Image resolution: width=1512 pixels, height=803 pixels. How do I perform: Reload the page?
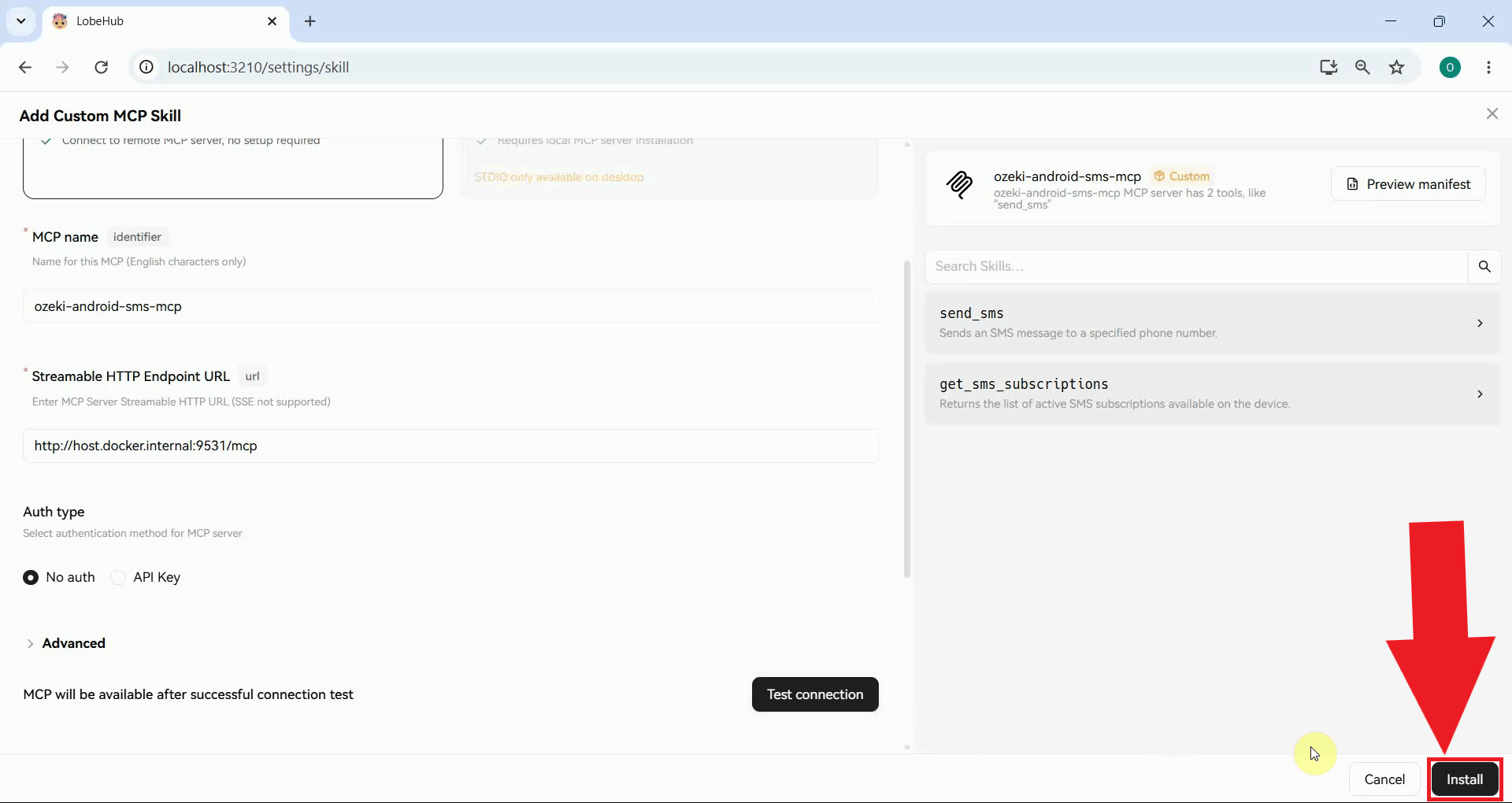coord(101,68)
